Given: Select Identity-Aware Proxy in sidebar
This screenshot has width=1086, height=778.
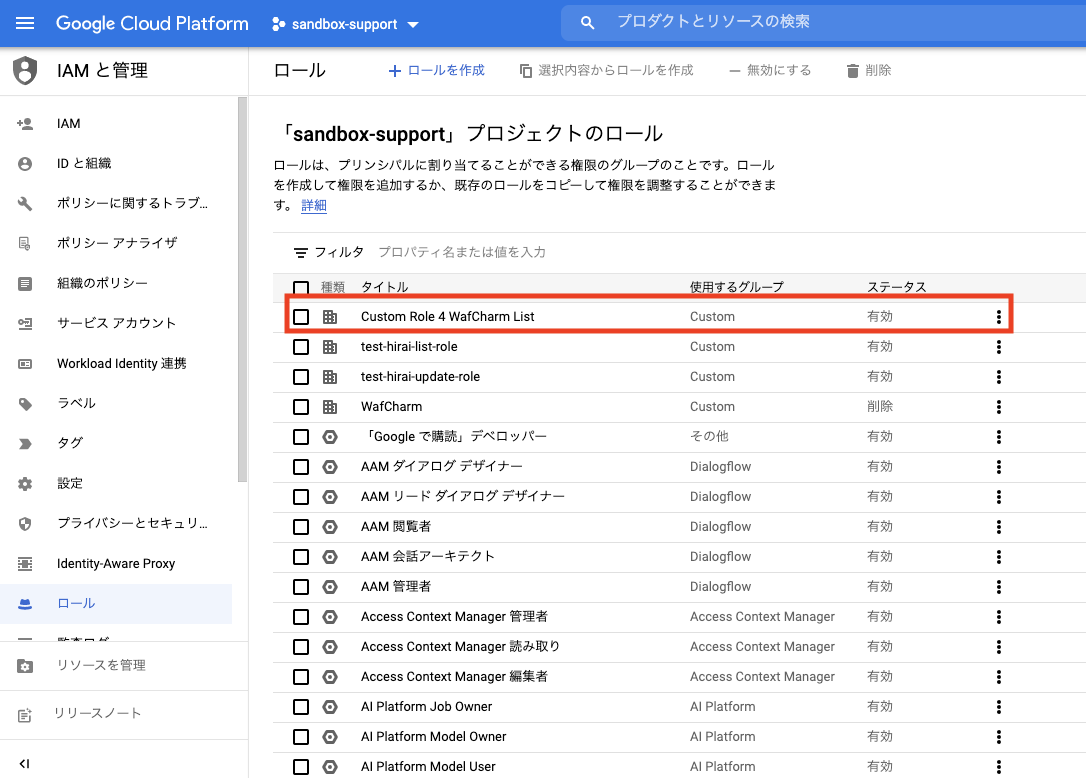Looking at the screenshot, I should [x=116, y=564].
